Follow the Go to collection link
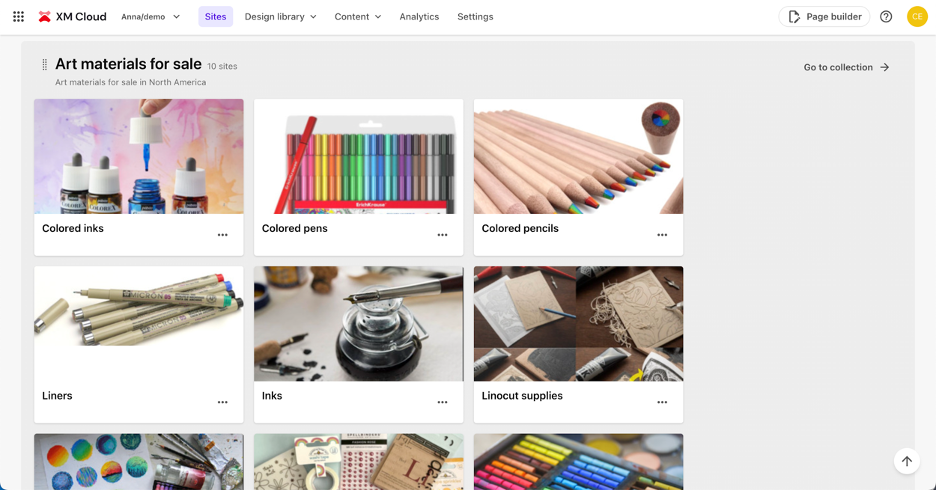 846,67
